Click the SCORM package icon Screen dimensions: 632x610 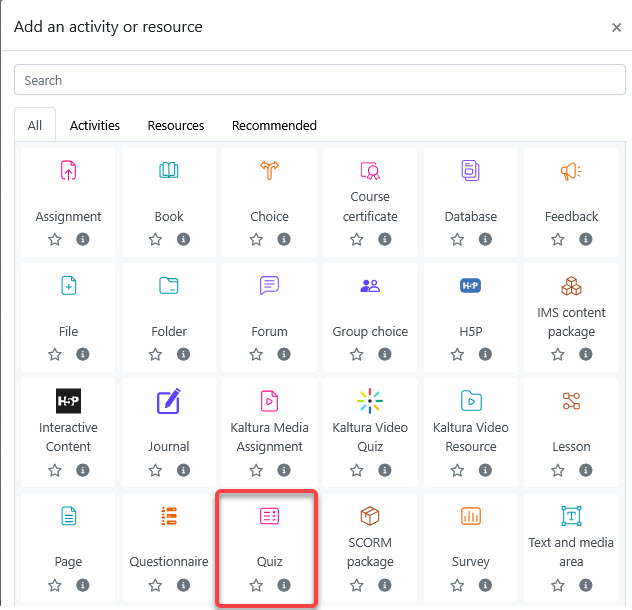tap(370, 516)
